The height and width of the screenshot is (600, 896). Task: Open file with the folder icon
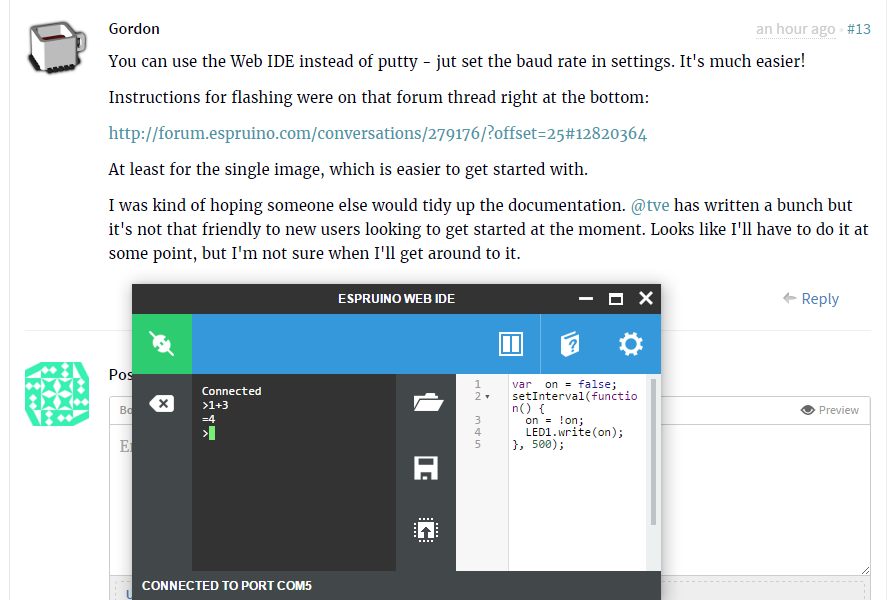pyautogui.click(x=428, y=402)
